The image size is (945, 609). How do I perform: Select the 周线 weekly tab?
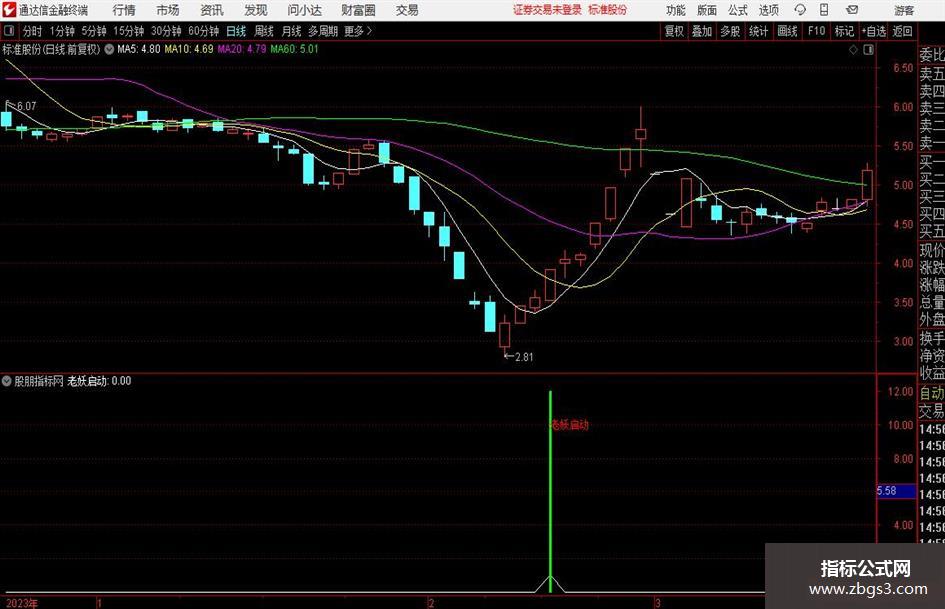coord(264,31)
